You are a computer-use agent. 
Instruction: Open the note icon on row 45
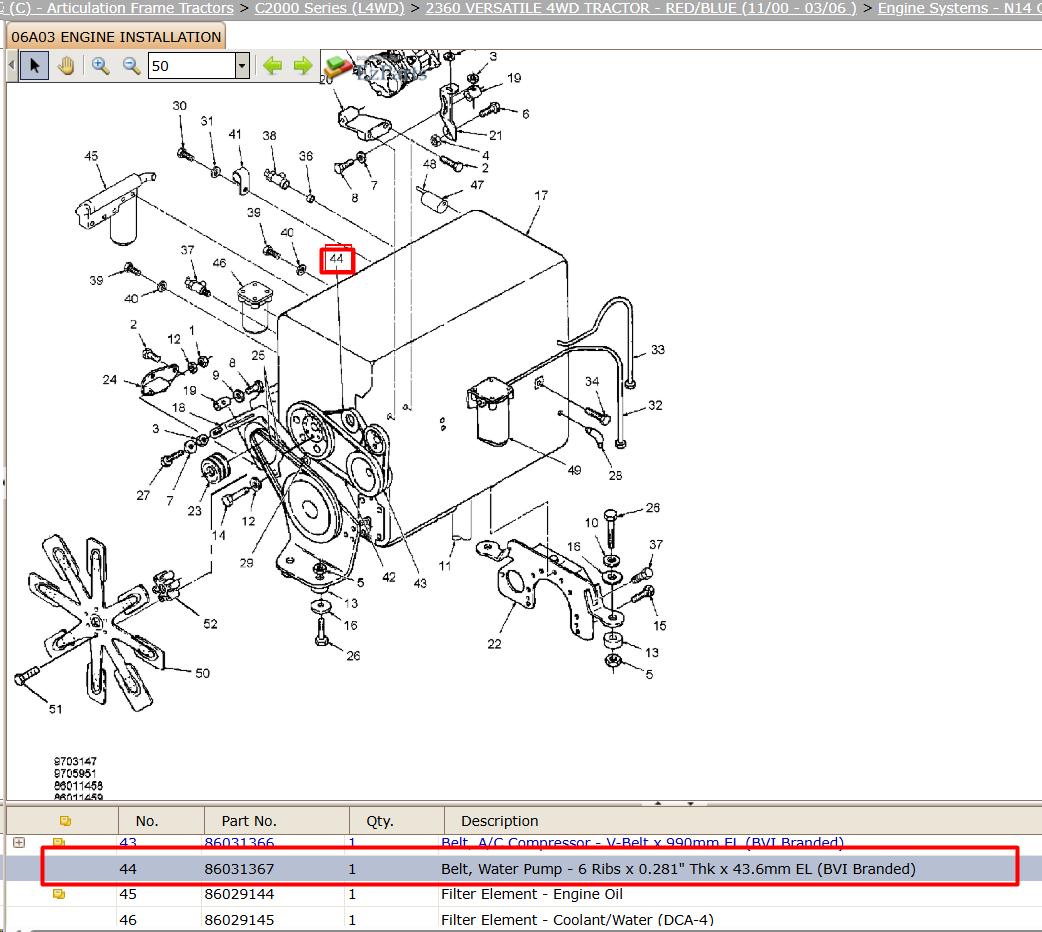point(58,894)
